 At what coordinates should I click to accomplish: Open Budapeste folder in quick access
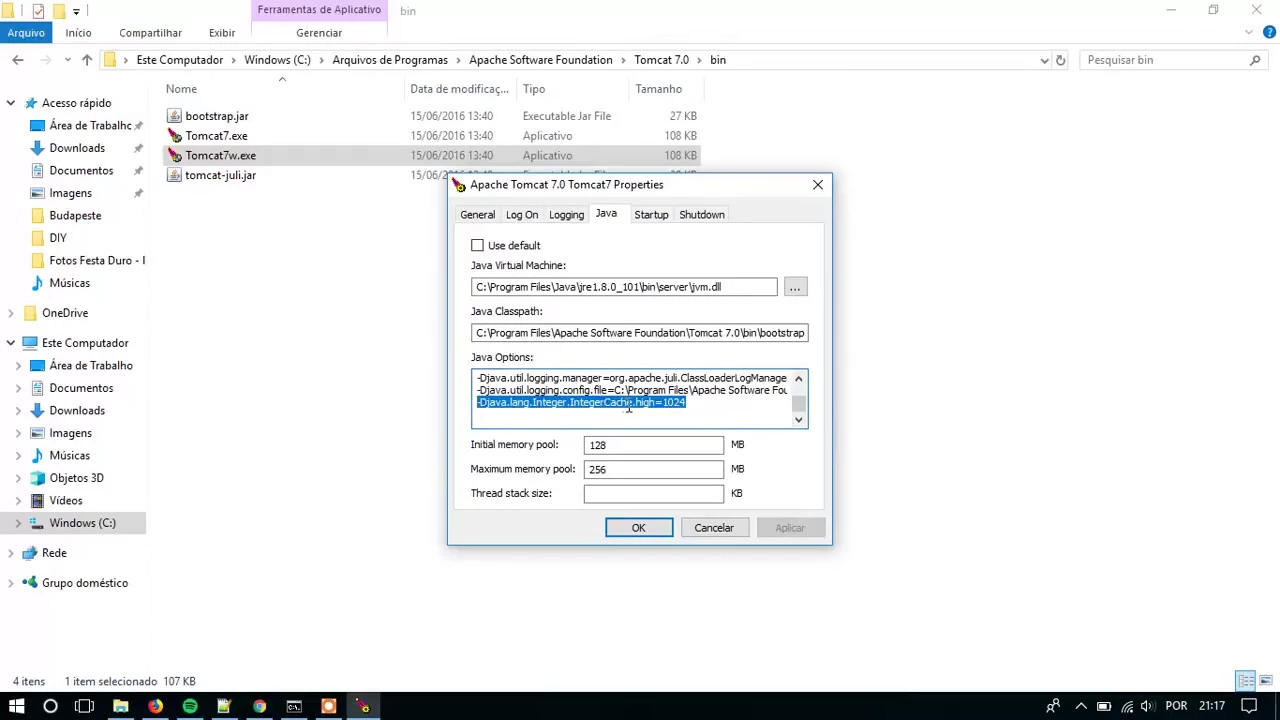tap(75, 216)
